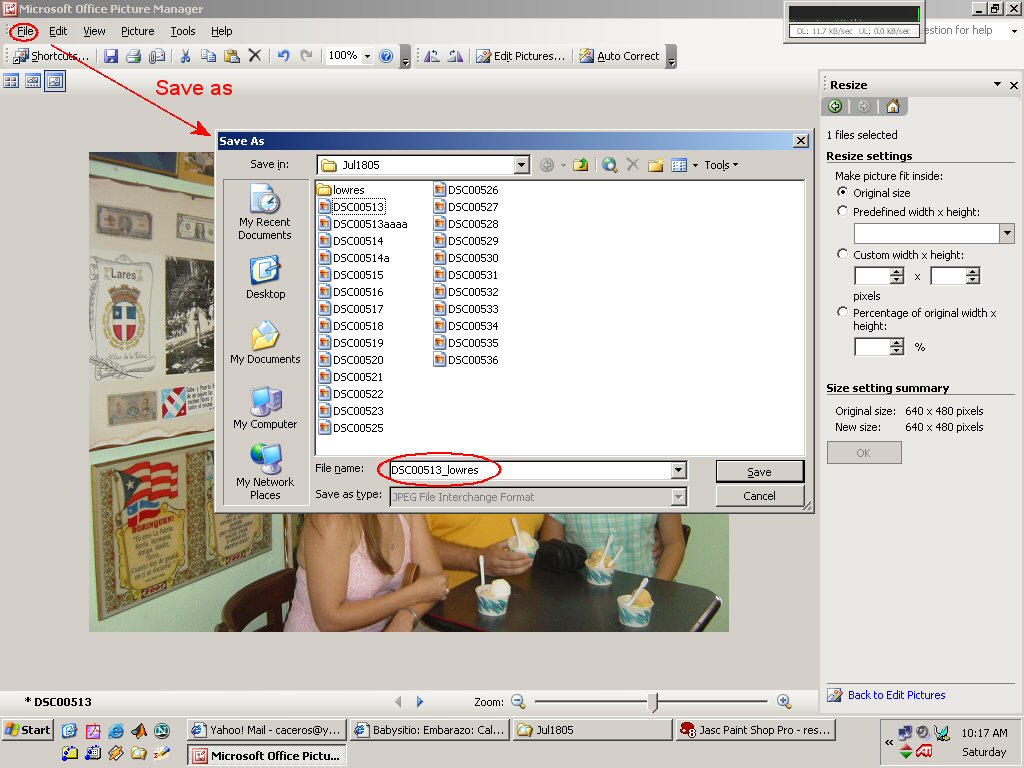Select Predefined width x height option
The height and width of the screenshot is (768, 1024).
point(843,212)
